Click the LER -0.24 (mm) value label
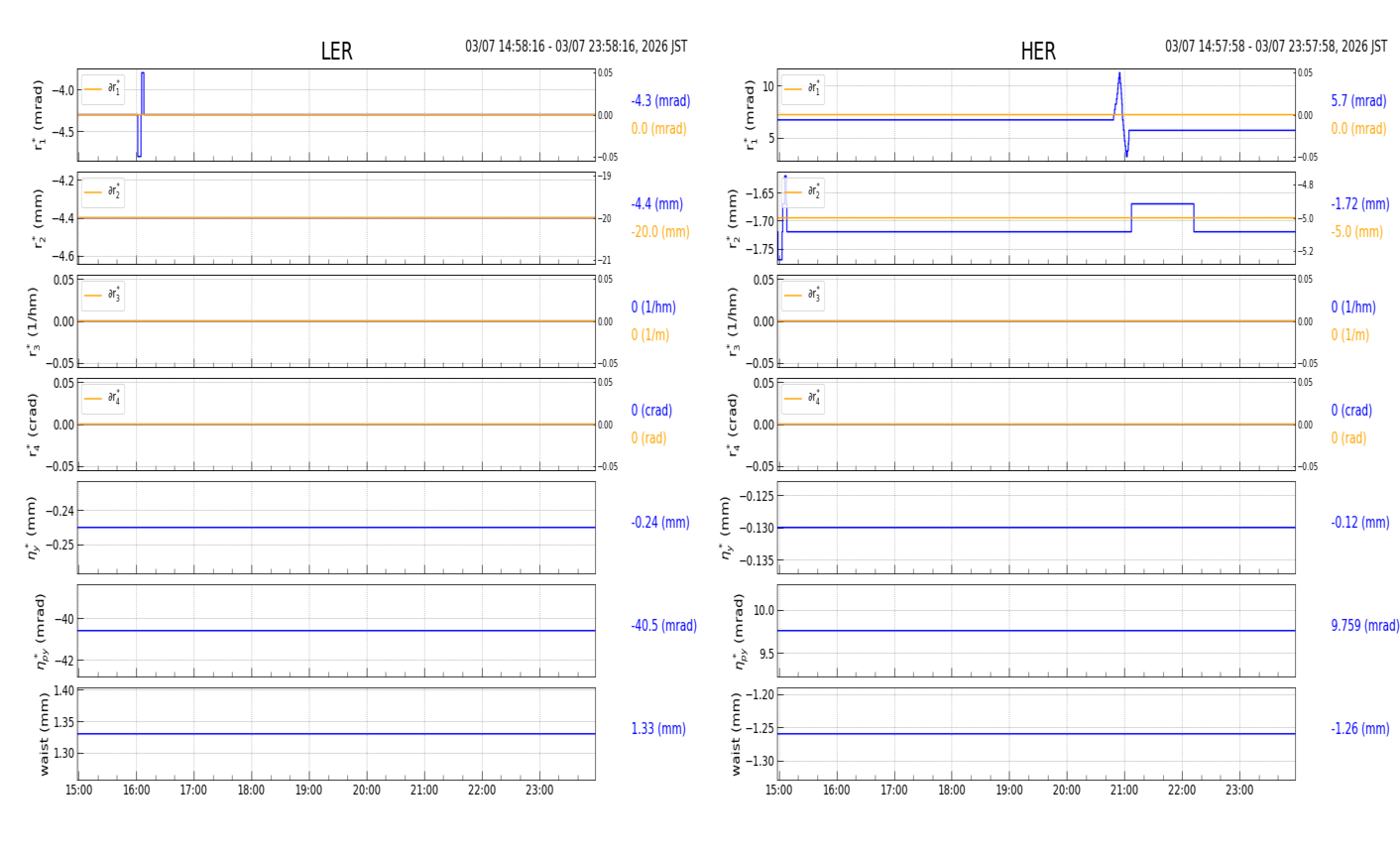 659,523
